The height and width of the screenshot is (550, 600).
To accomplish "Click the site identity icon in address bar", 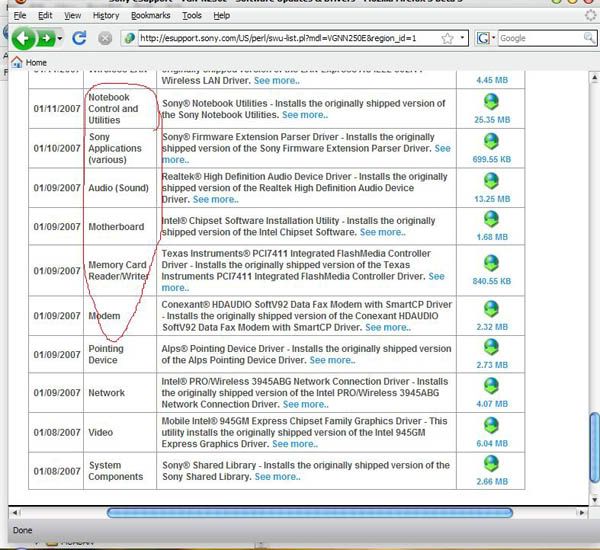I will (130, 38).
